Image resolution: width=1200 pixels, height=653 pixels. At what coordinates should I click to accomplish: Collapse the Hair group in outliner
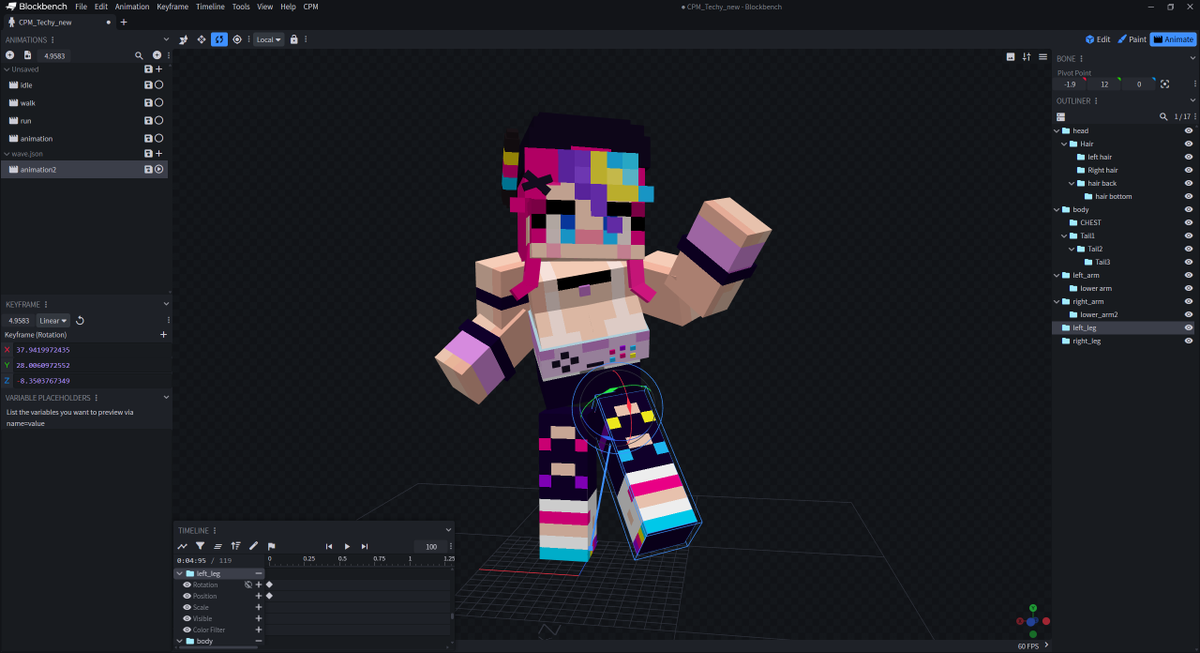pyautogui.click(x=1064, y=144)
